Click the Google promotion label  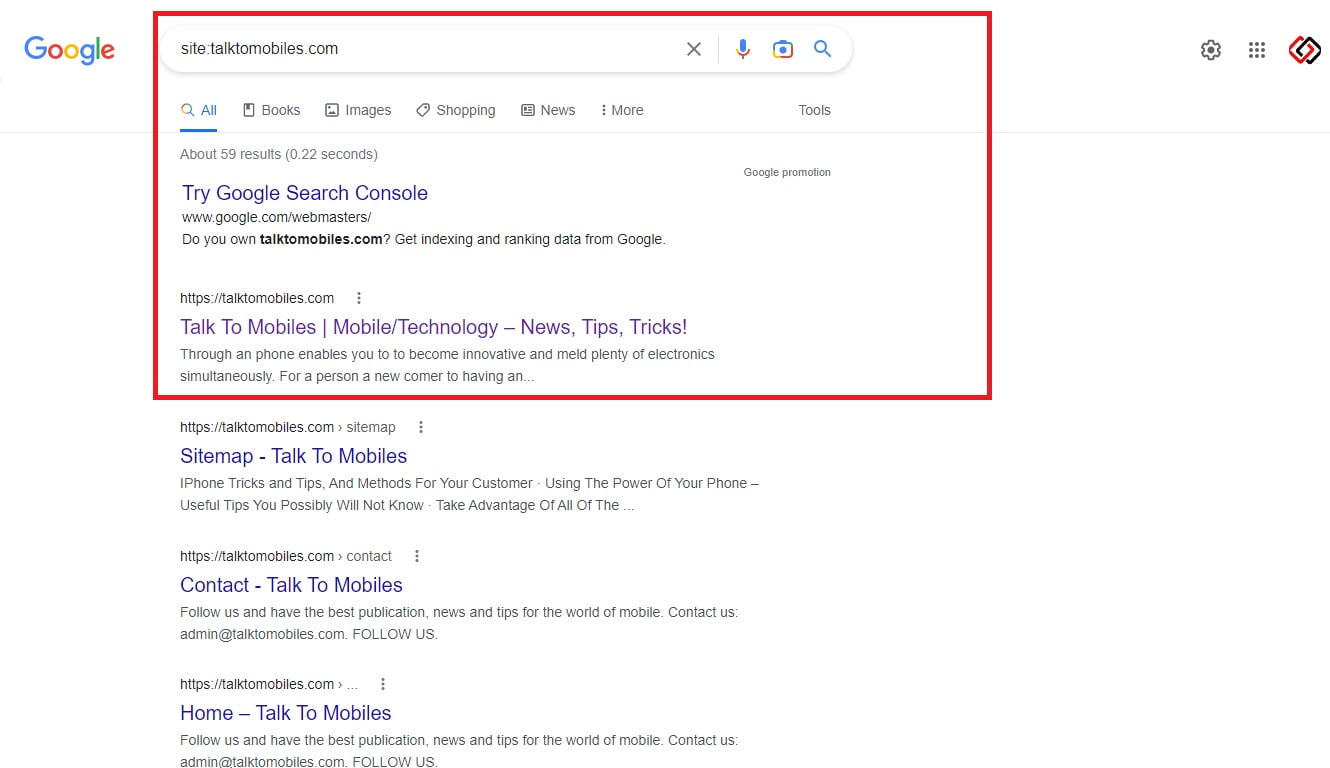tap(787, 172)
